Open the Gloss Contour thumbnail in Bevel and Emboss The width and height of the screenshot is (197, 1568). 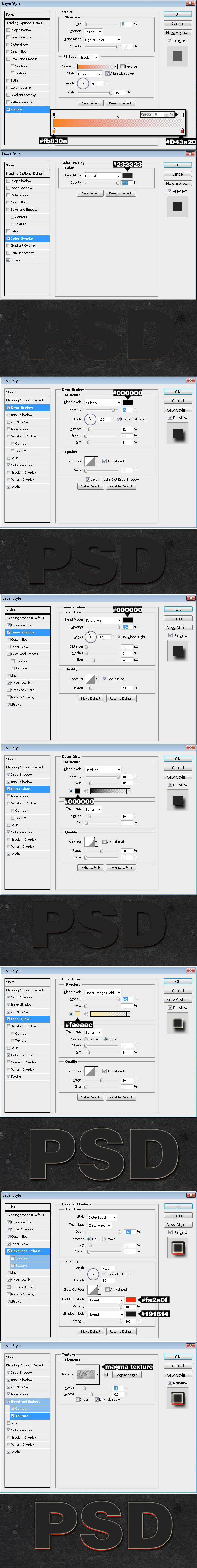[93, 1289]
